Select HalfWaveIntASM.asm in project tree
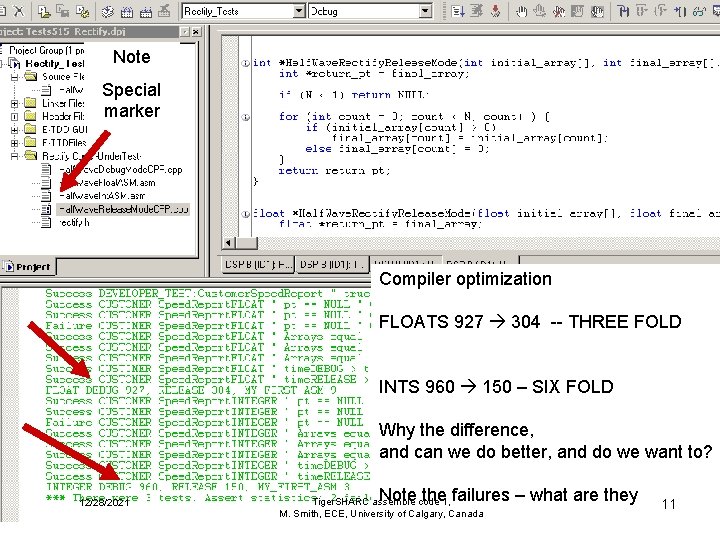The width and height of the screenshot is (720, 540). coord(102,196)
